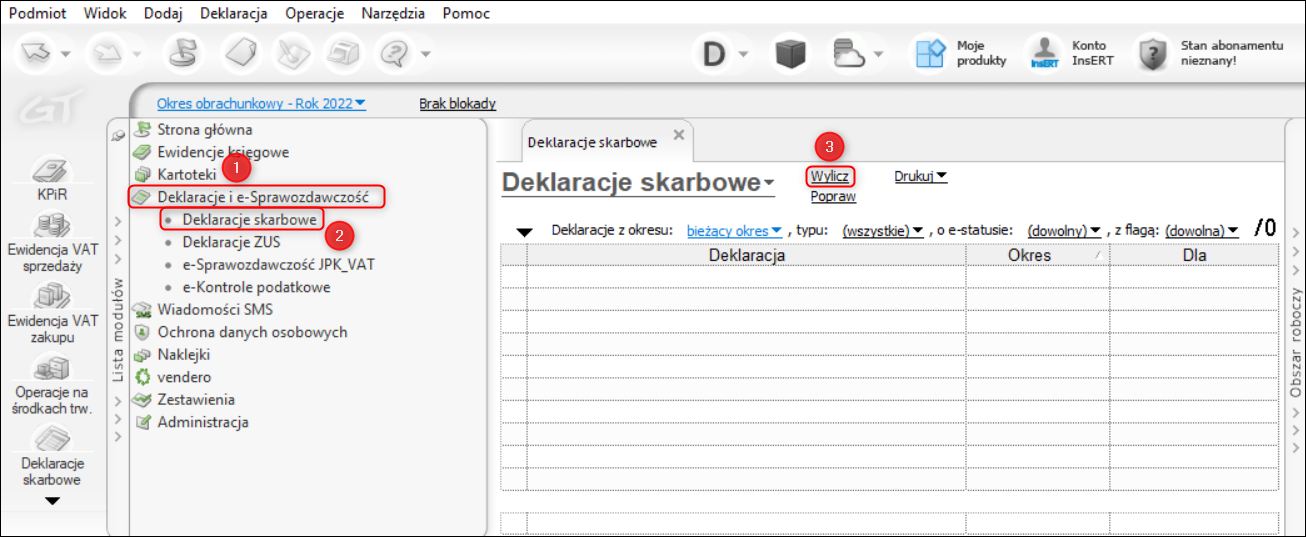
Task: Select e-Sprawozdawczość JPK_VAT item
Action: (279, 264)
